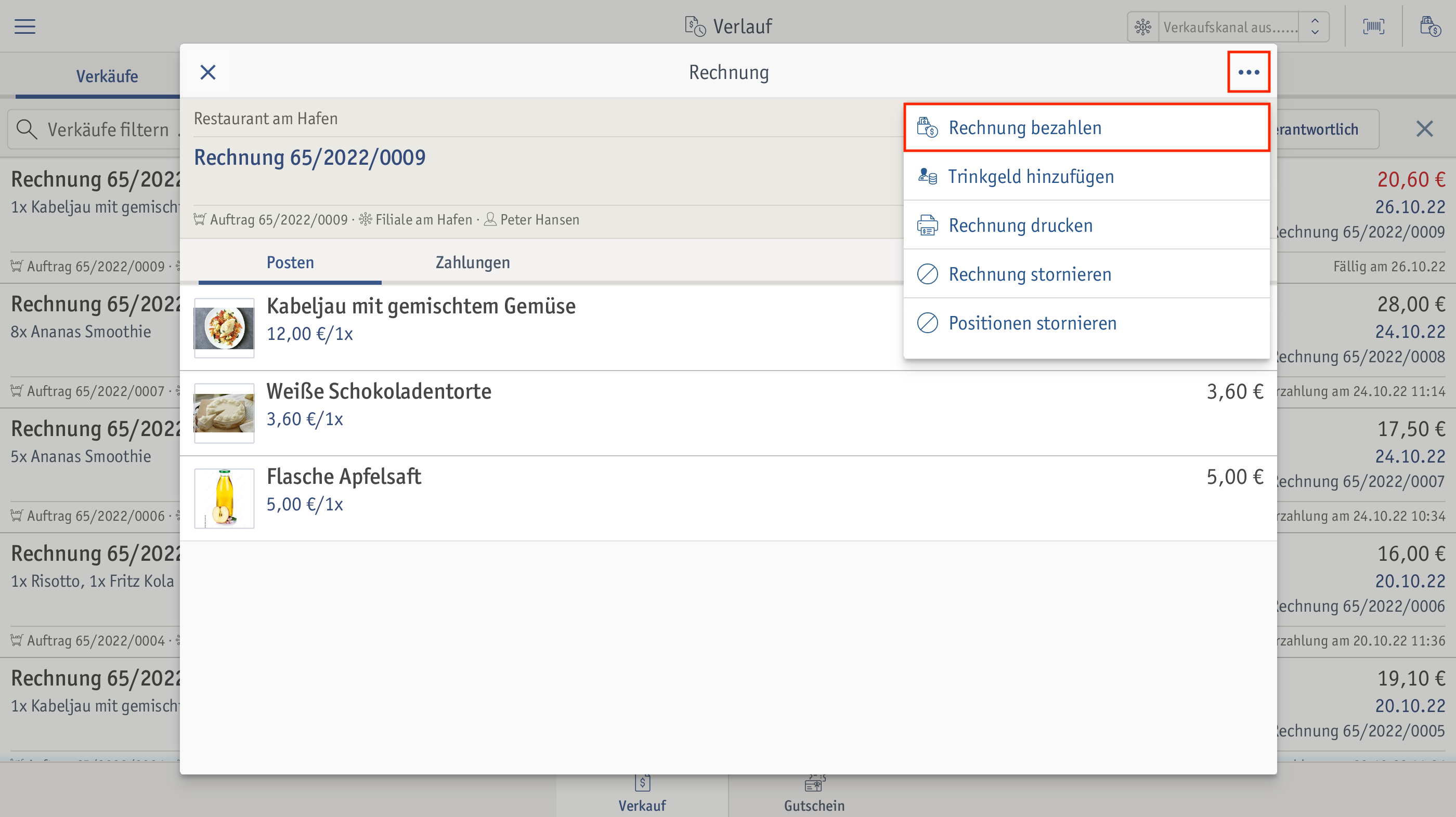Click the Auftrag 65/2022/0007 cart icon

point(17,391)
